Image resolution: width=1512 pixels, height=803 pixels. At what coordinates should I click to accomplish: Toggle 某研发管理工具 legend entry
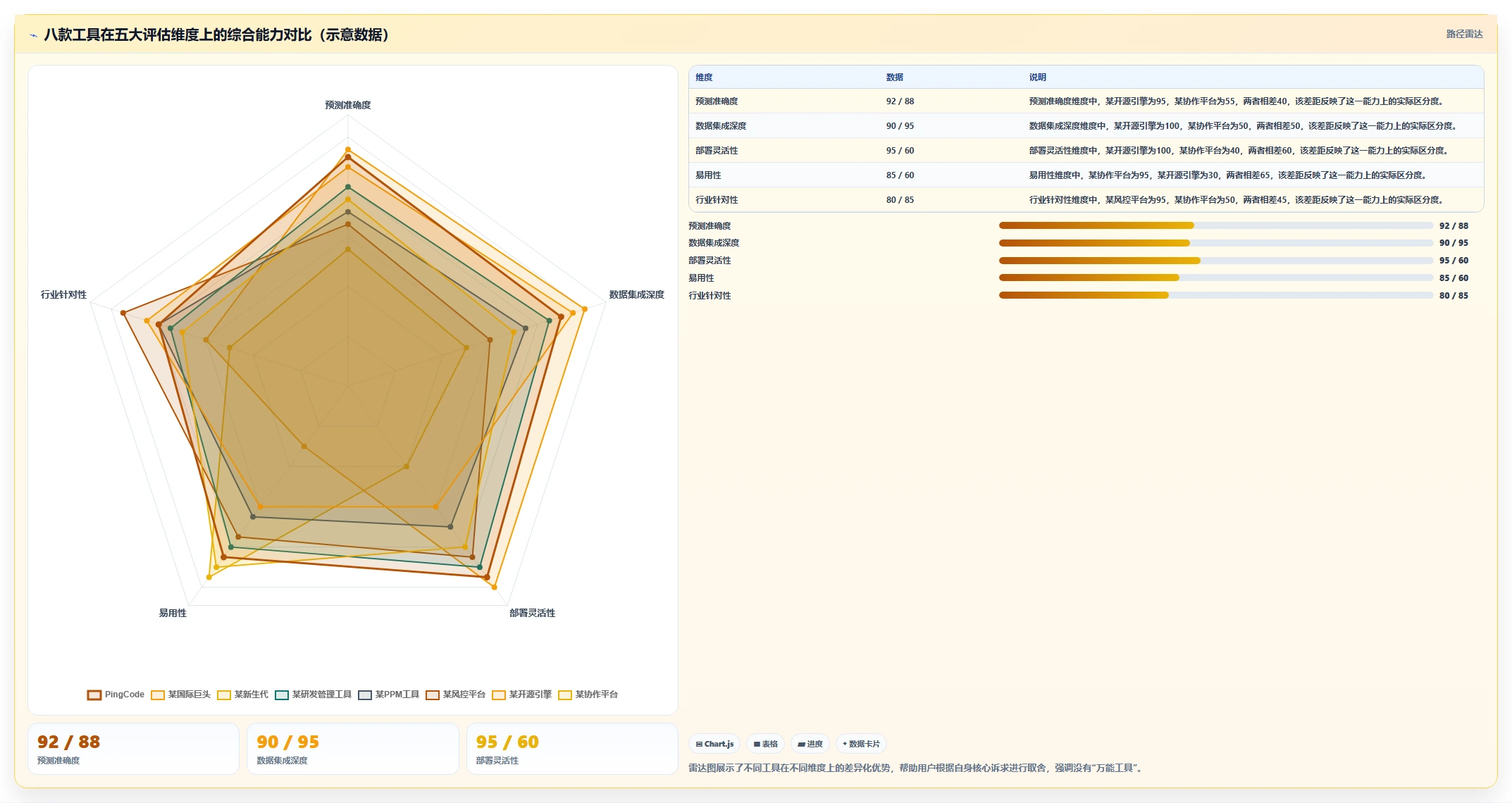[x=314, y=695]
